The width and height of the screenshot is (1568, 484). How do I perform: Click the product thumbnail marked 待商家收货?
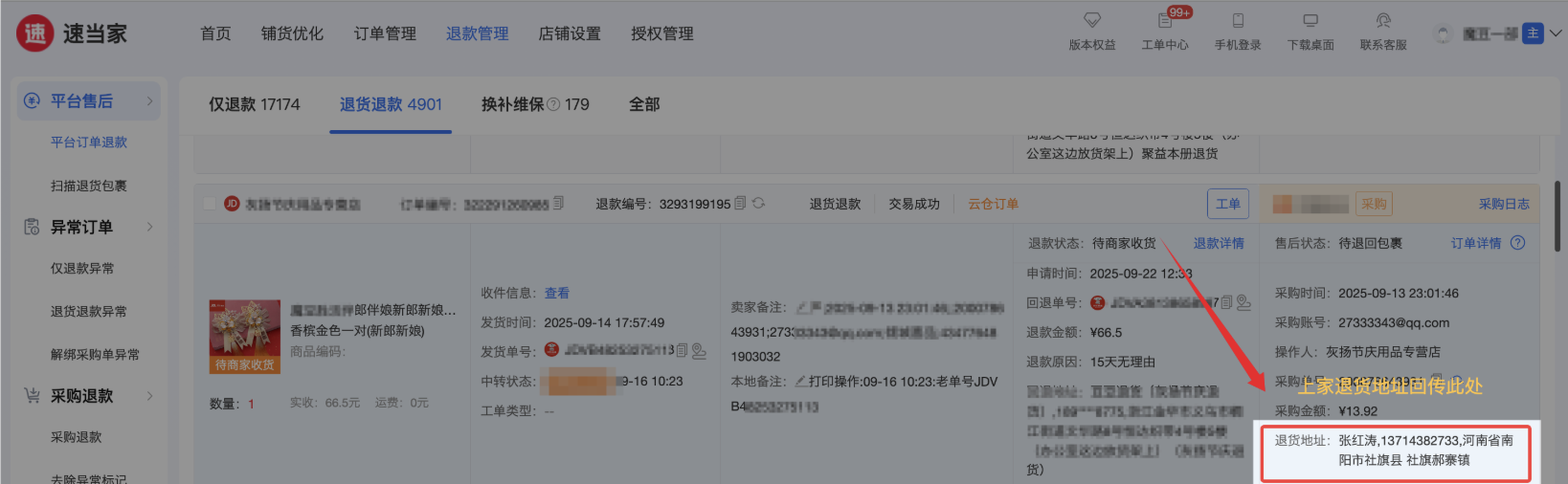pyautogui.click(x=245, y=336)
